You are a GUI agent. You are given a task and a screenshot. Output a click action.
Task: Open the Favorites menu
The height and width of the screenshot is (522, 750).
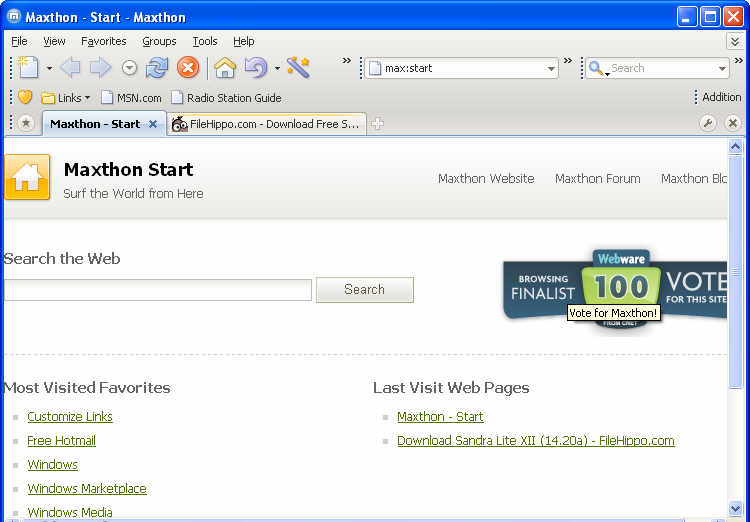pyautogui.click(x=104, y=41)
